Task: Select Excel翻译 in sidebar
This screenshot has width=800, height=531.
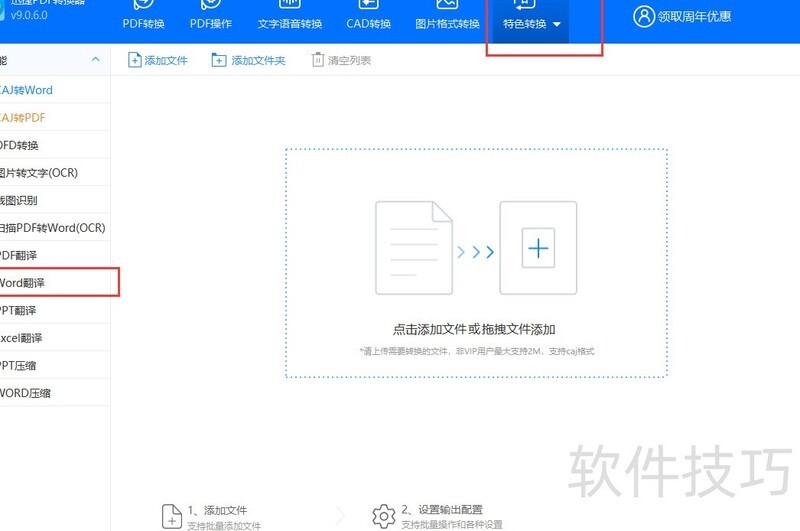Action: click(x=55, y=338)
